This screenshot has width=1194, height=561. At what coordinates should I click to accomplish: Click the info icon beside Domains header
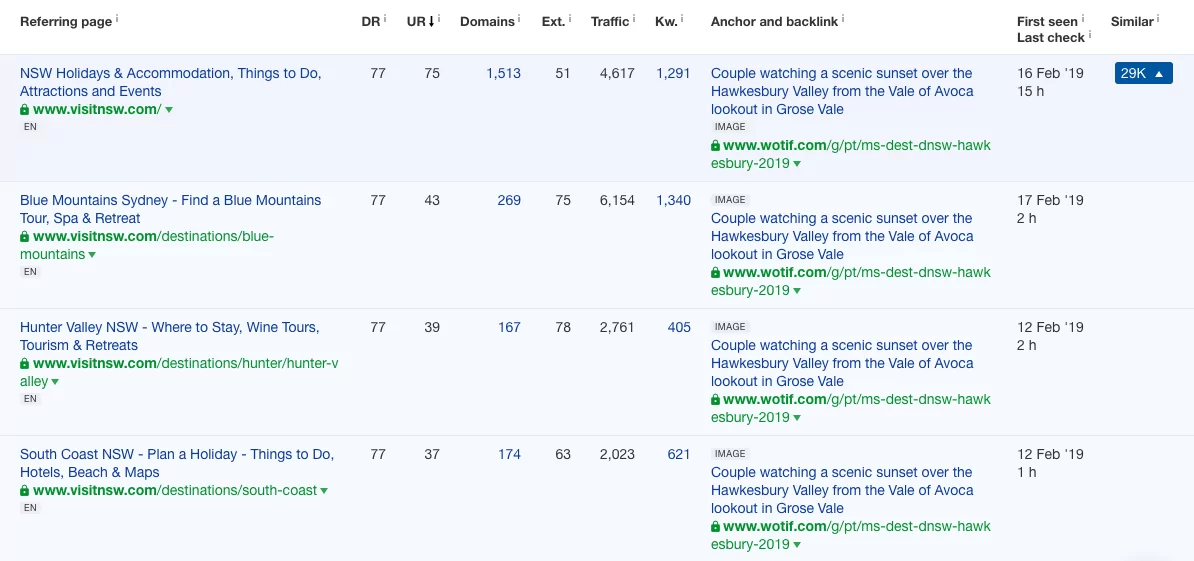(x=519, y=18)
